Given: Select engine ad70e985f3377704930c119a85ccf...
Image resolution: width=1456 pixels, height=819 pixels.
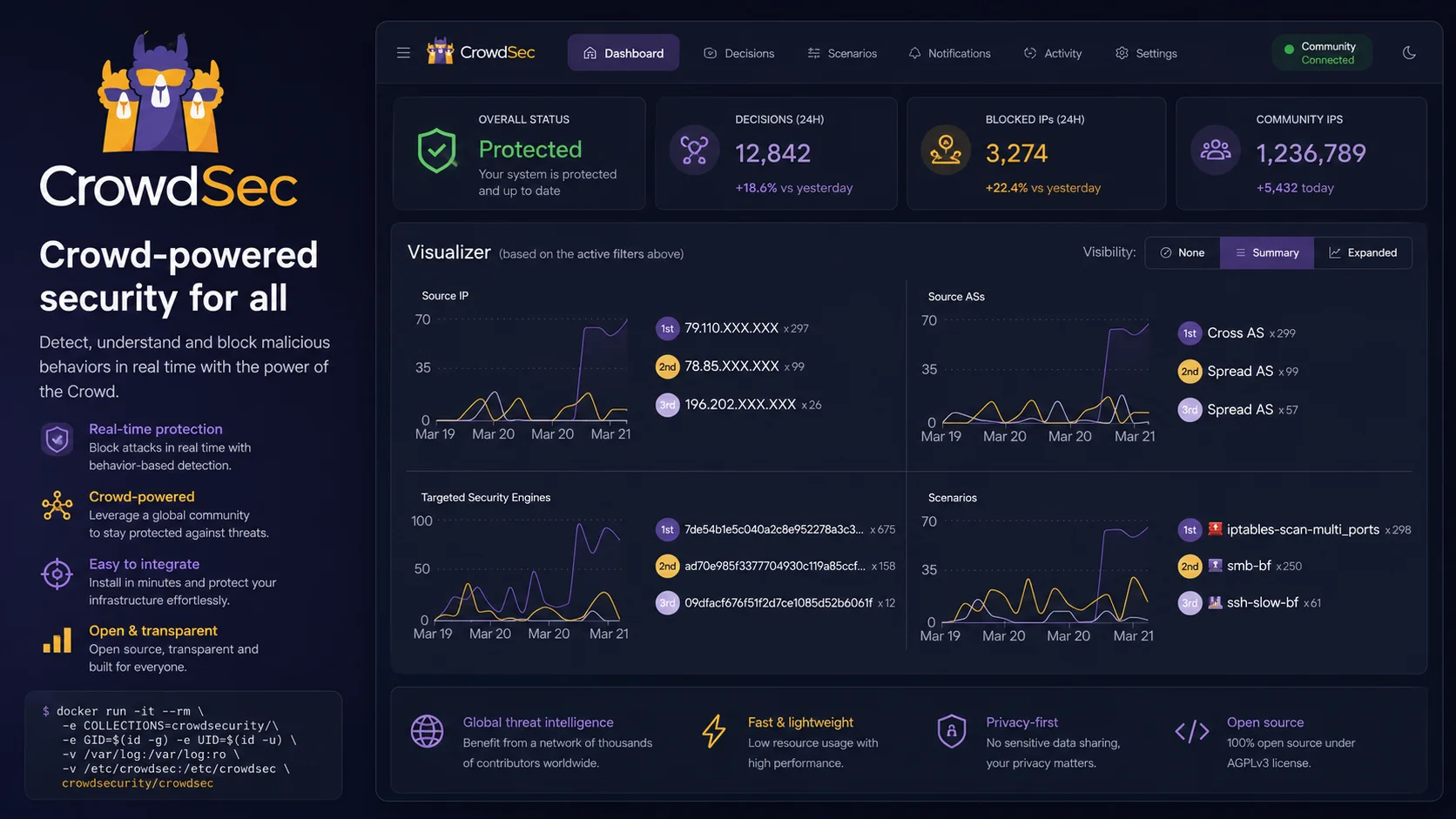Looking at the screenshot, I should point(775,566).
